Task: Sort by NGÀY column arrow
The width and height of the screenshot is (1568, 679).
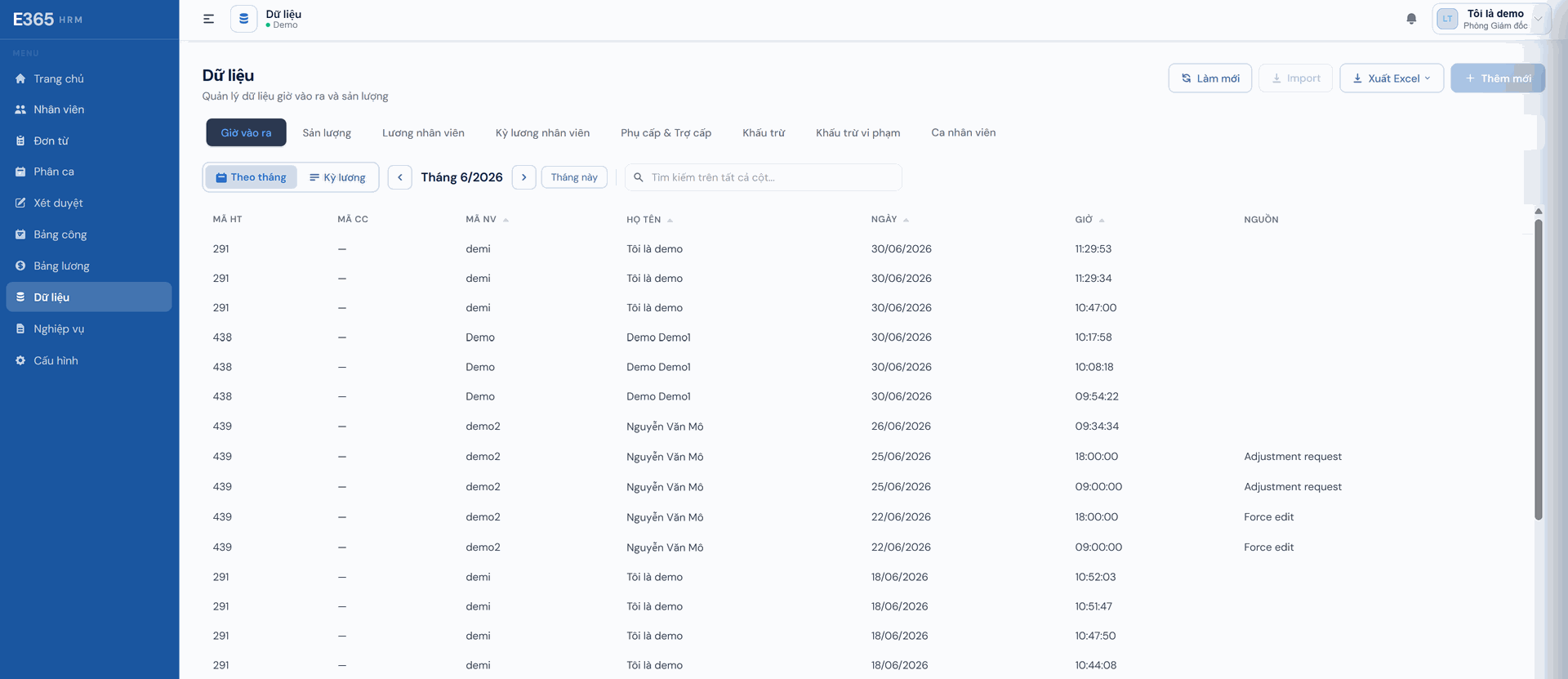Action: (906, 220)
